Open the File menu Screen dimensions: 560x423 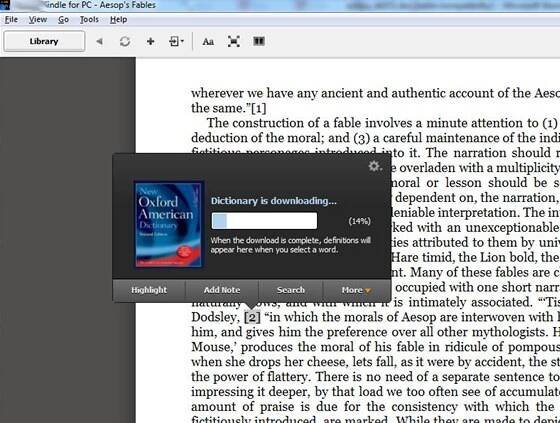tap(11, 20)
